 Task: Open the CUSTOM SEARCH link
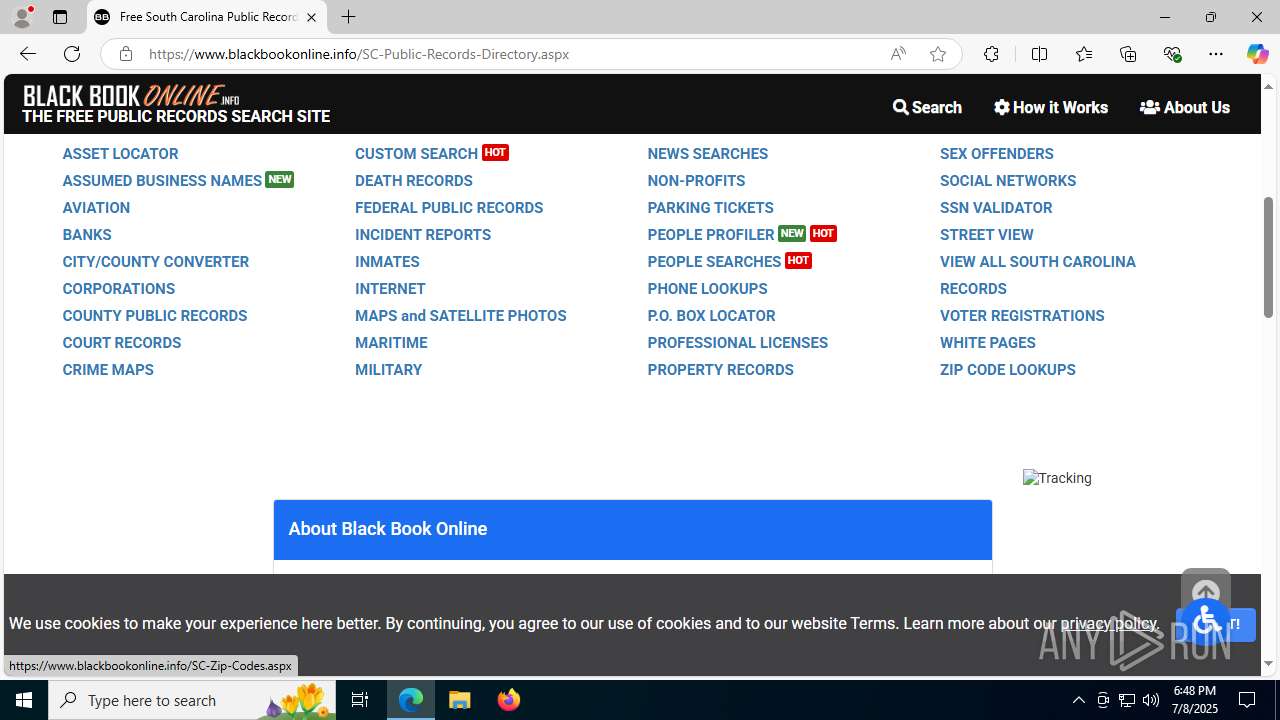point(416,154)
